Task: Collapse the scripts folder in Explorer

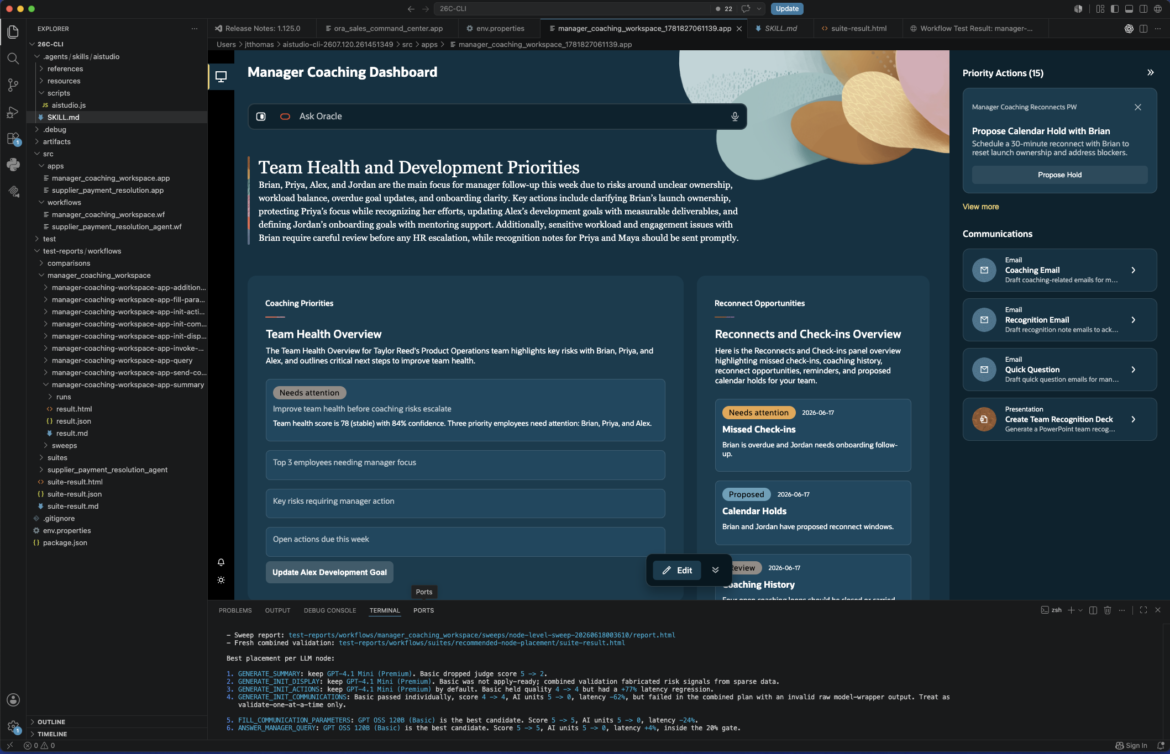Action: 58,93
